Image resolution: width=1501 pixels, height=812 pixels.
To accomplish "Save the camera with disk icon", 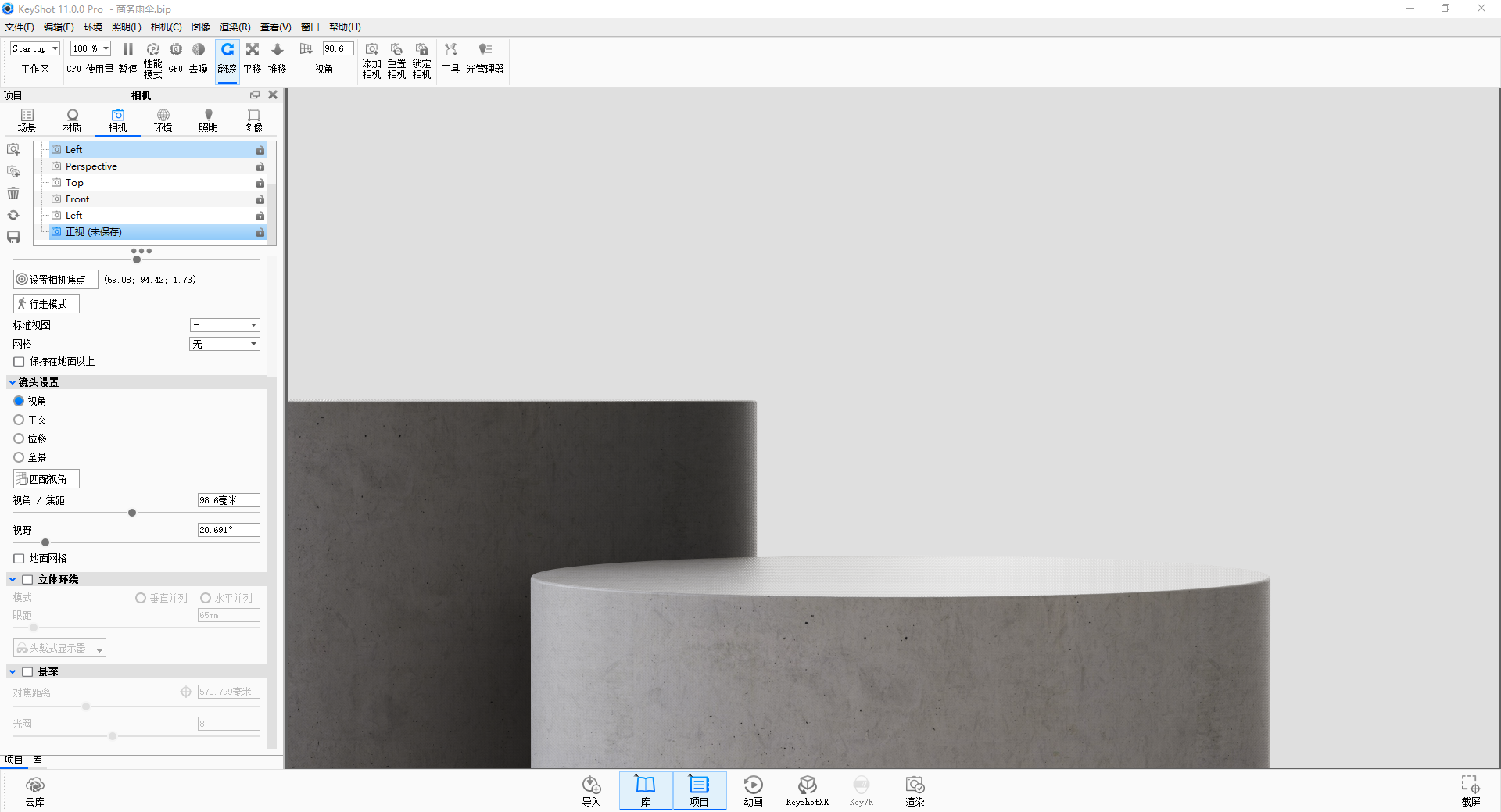I will click(x=13, y=237).
